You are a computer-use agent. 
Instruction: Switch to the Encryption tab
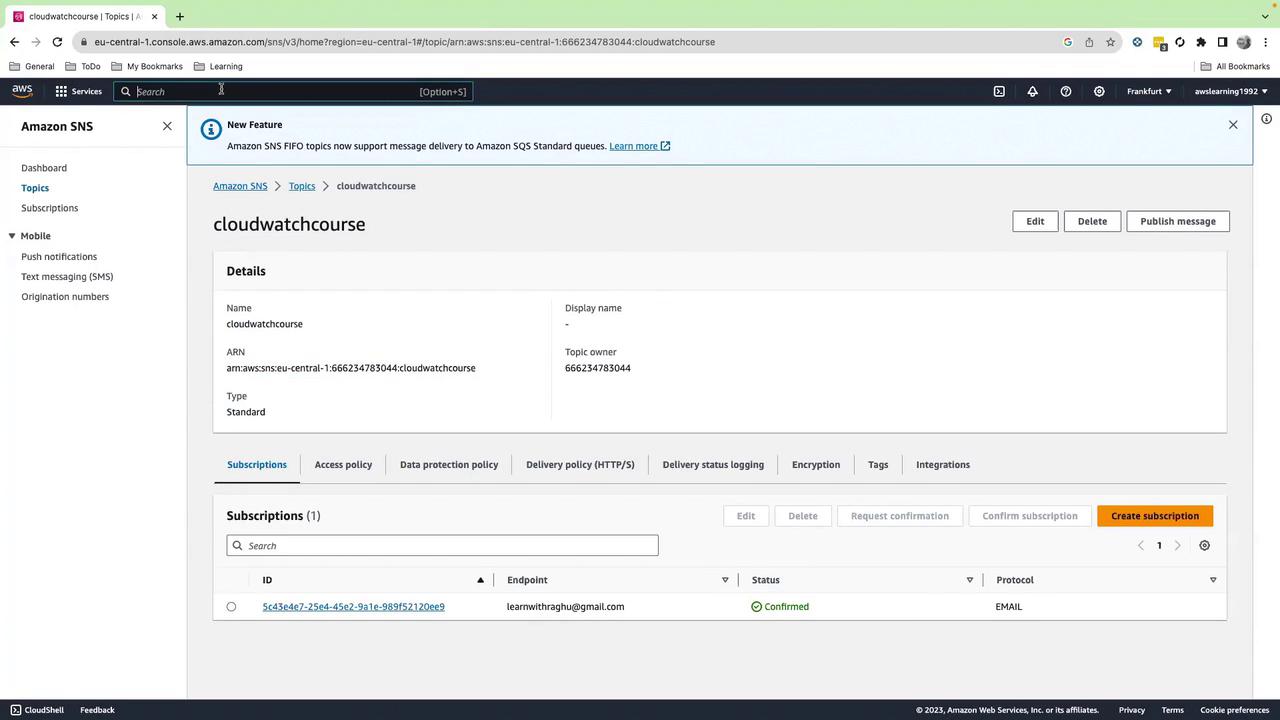(816, 465)
